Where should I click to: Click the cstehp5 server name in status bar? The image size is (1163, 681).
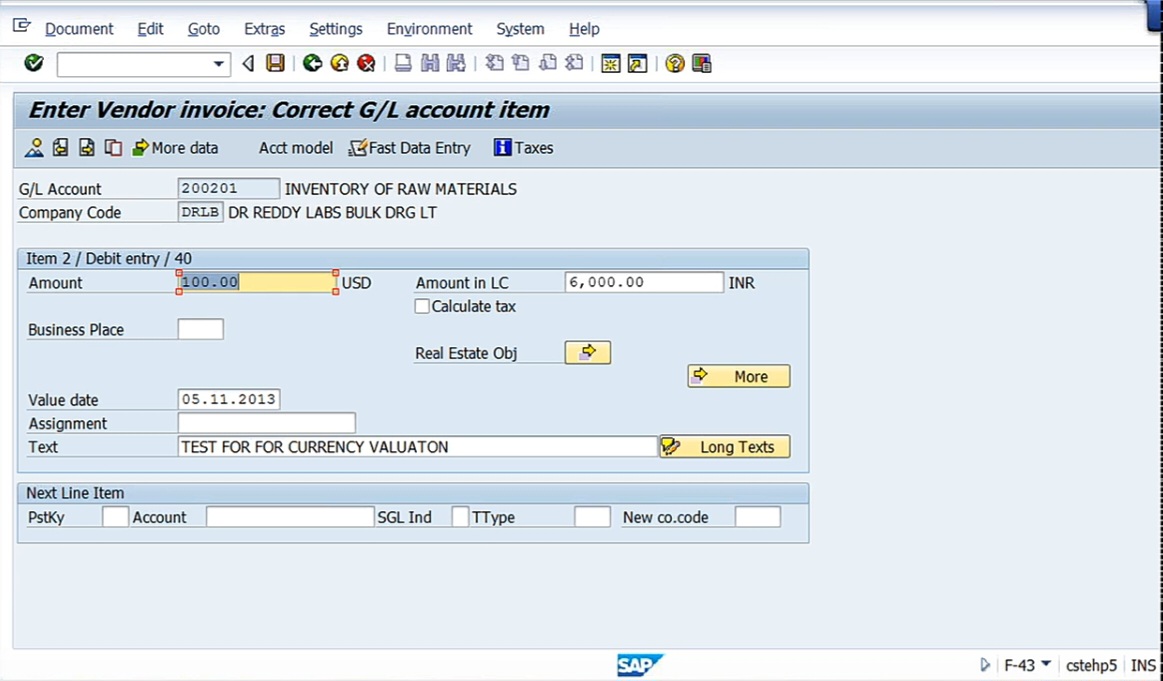tap(1091, 665)
